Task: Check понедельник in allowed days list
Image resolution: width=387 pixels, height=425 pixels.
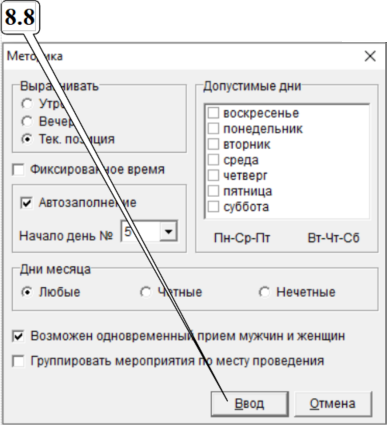Action: click(213, 128)
